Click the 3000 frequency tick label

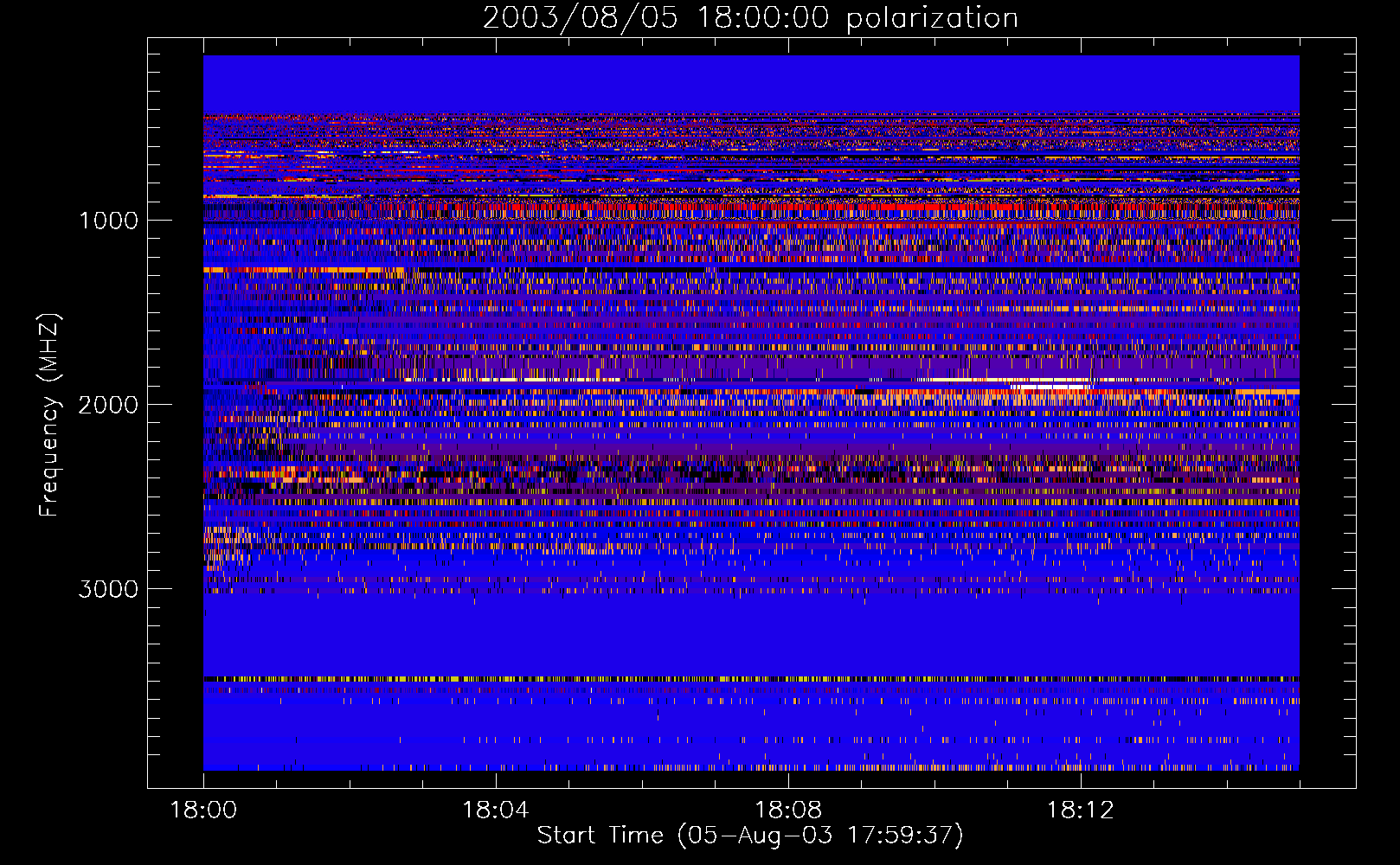108,589
